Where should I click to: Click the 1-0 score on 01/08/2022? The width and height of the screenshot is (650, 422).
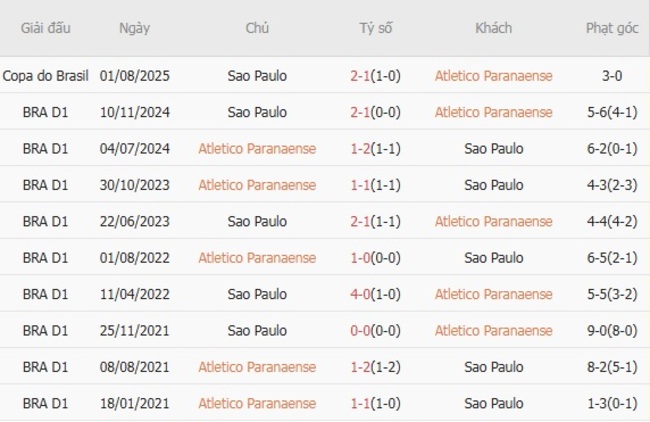360,258
